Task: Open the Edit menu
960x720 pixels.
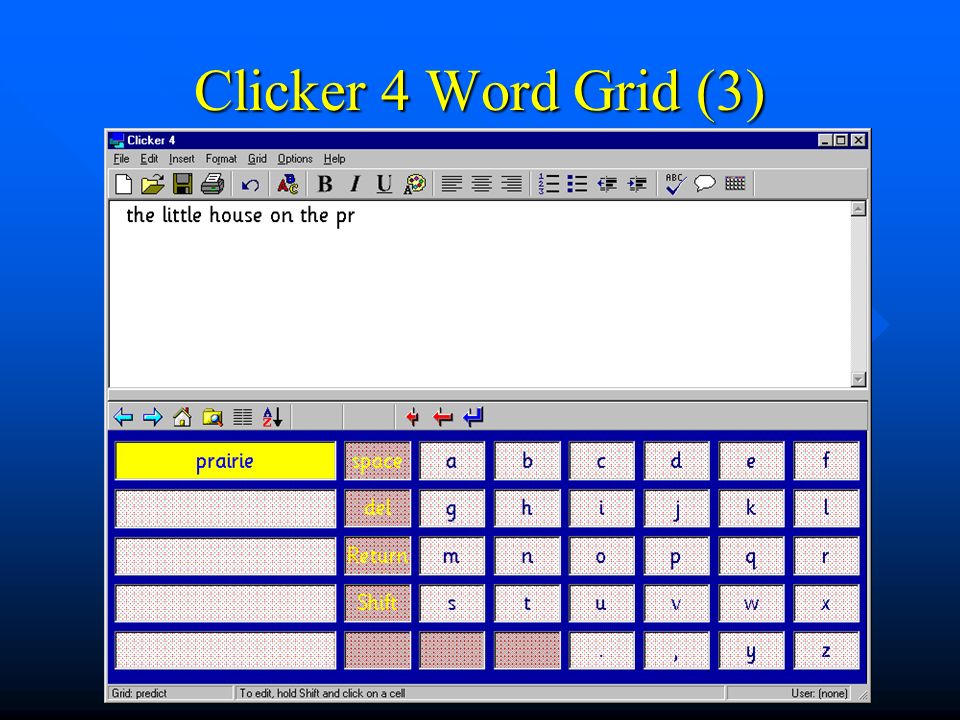Action: click(149, 159)
